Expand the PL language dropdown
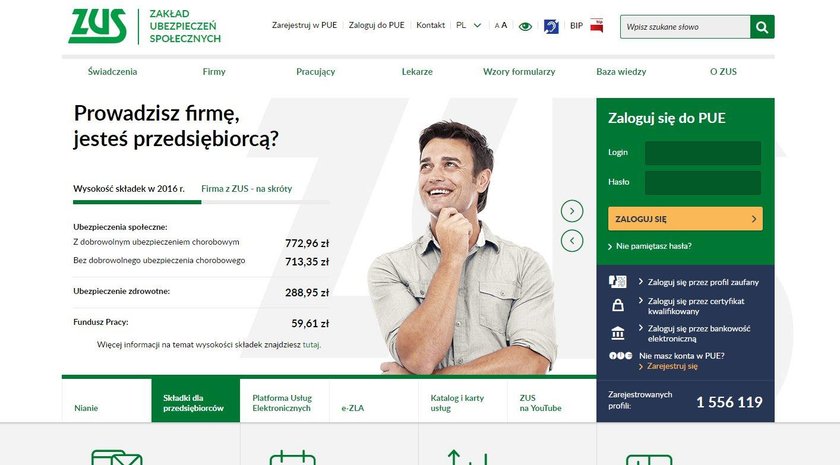This screenshot has height=465, width=840. [x=469, y=25]
